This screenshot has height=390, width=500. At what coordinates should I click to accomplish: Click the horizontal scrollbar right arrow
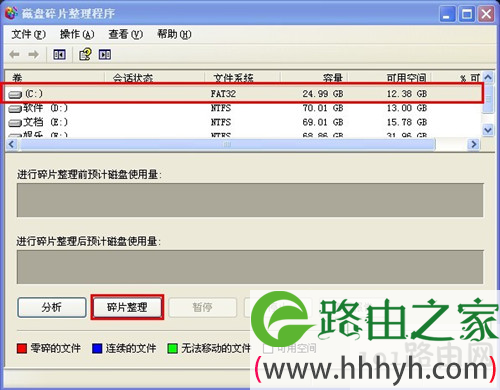pyautogui.click(x=474, y=144)
